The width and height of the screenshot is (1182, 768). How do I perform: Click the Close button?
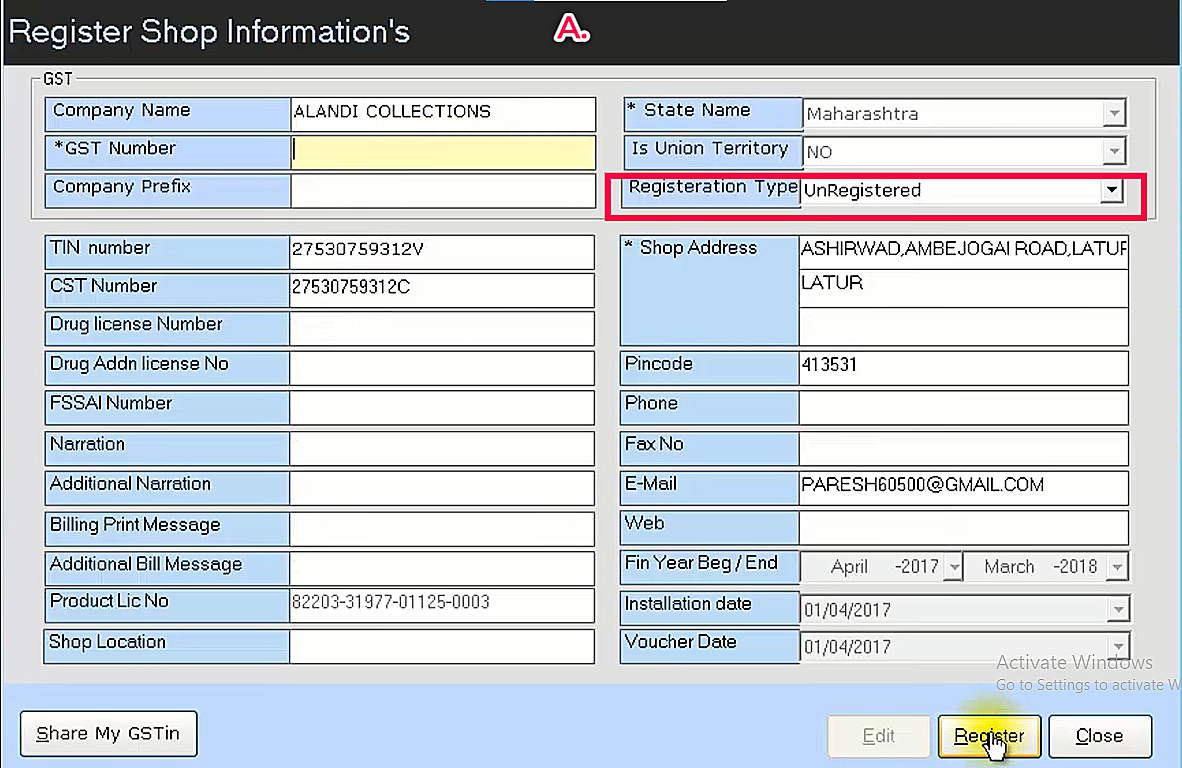[x=1100, y=736]
